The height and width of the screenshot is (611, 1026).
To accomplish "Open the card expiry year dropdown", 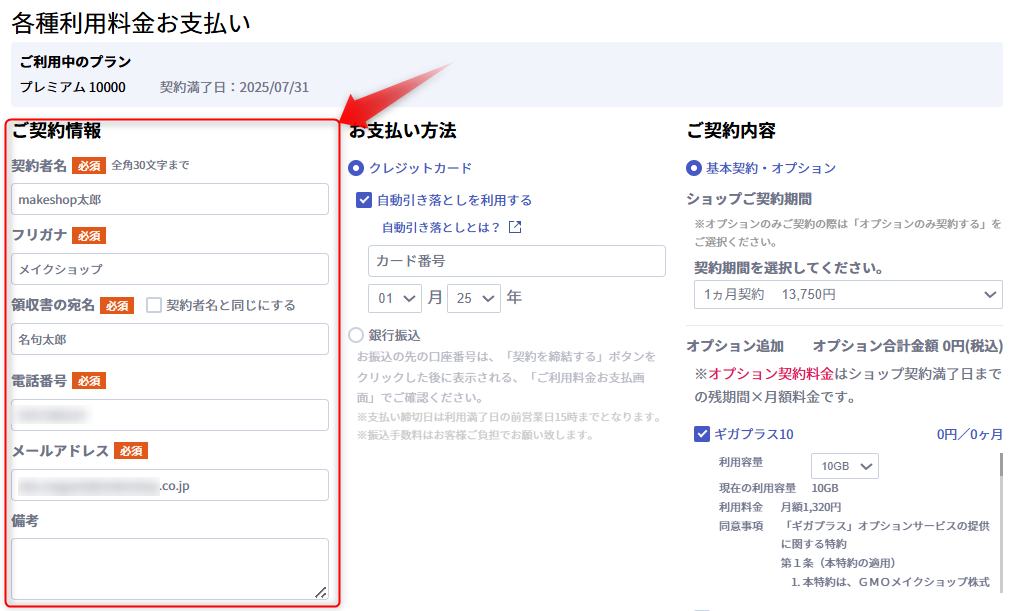I will (474, 298).
